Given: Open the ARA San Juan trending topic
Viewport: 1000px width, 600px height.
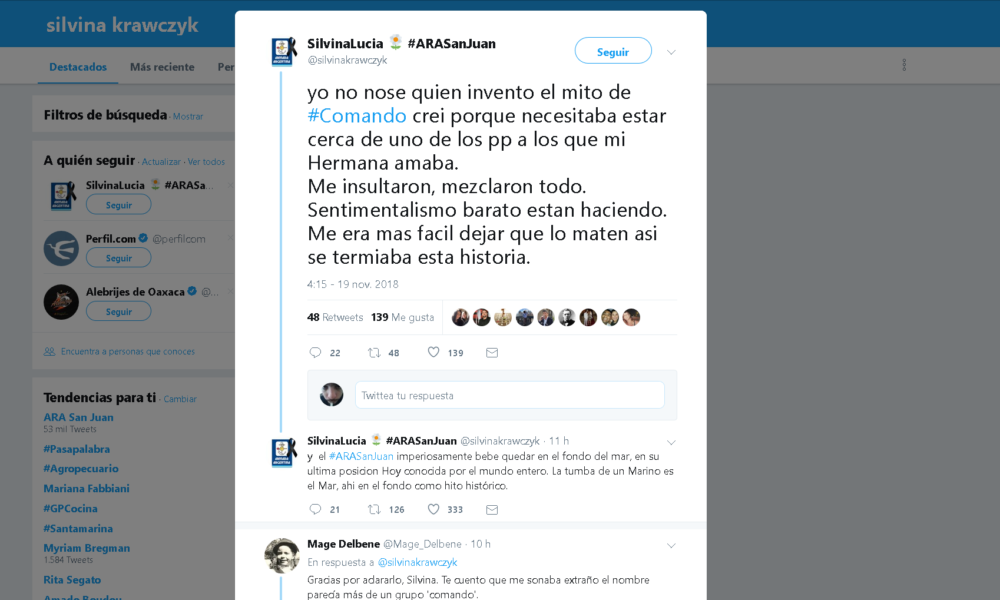Looking at the screenshot, I should [78, 417].
